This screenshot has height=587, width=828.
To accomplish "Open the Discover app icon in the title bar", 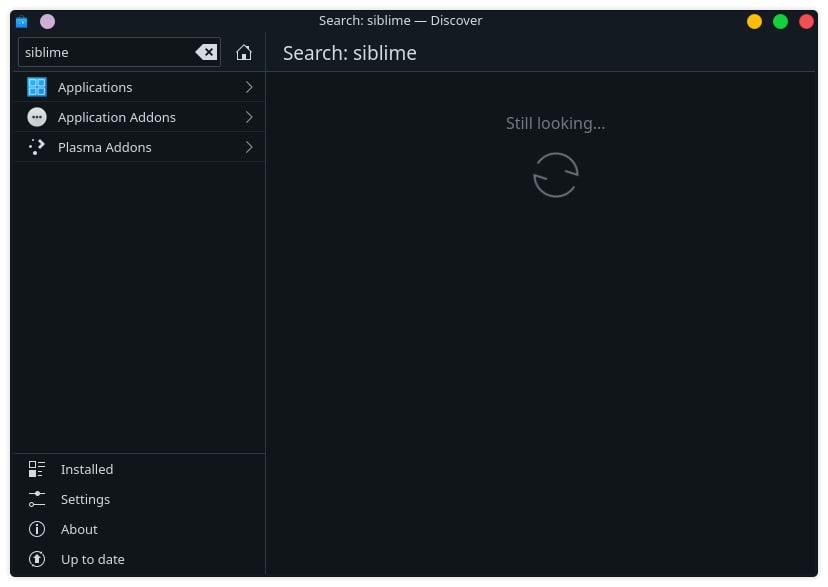I will [x=22, y=22].
